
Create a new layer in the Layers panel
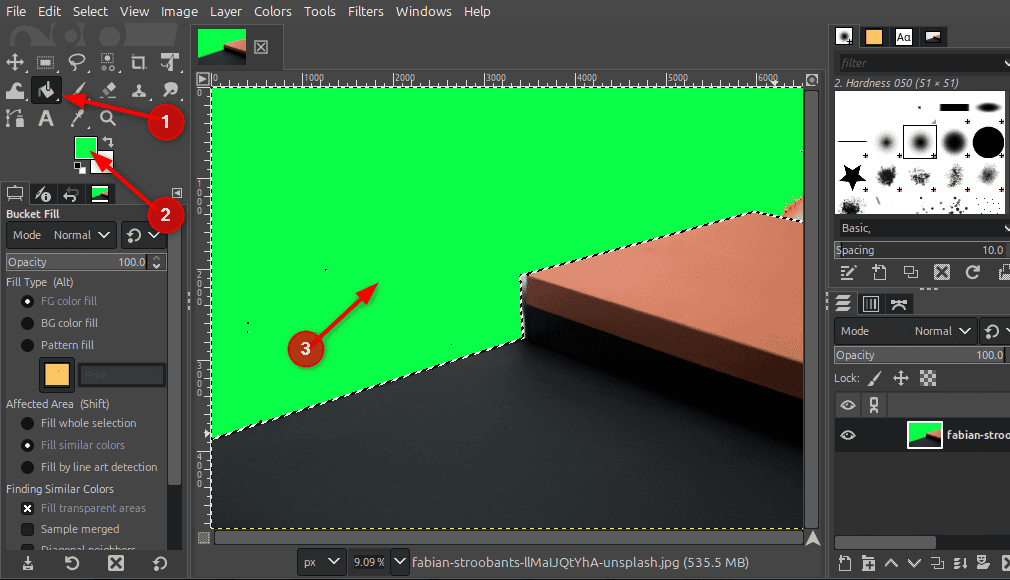tap(843, 564)
